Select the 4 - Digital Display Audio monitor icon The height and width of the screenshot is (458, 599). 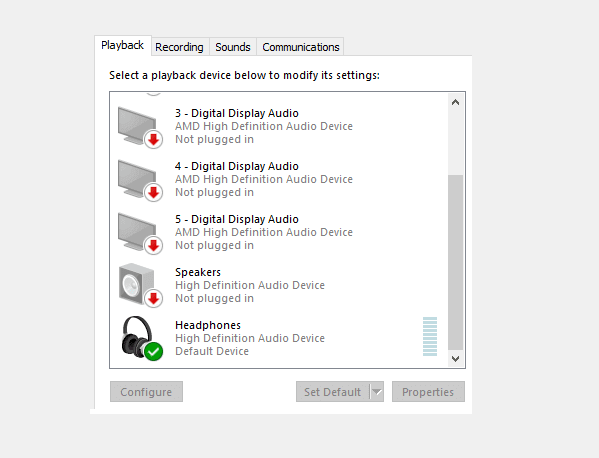(140, 180)
